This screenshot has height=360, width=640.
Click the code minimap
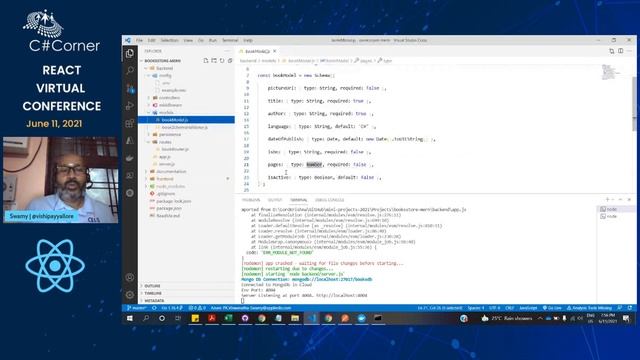tap(611, 72)
